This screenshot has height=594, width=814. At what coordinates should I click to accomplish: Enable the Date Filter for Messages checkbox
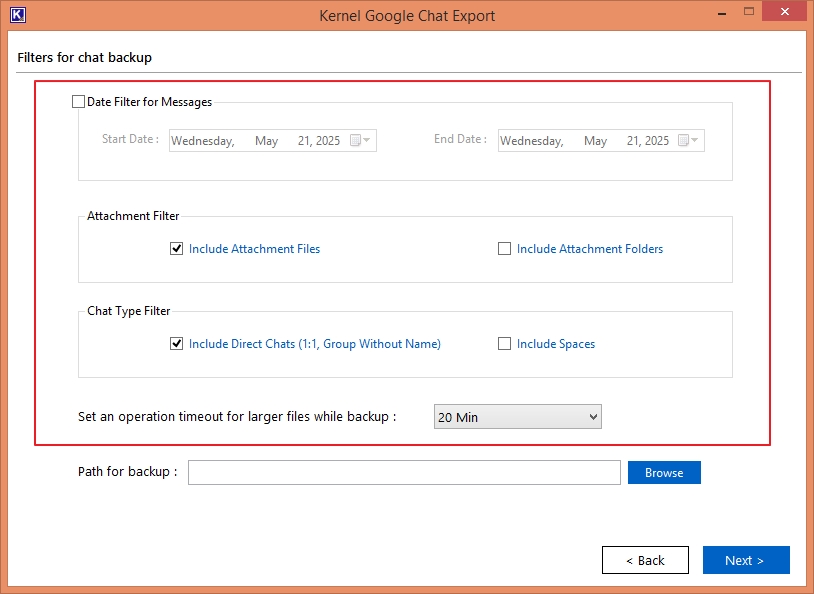tap(78, 102)
